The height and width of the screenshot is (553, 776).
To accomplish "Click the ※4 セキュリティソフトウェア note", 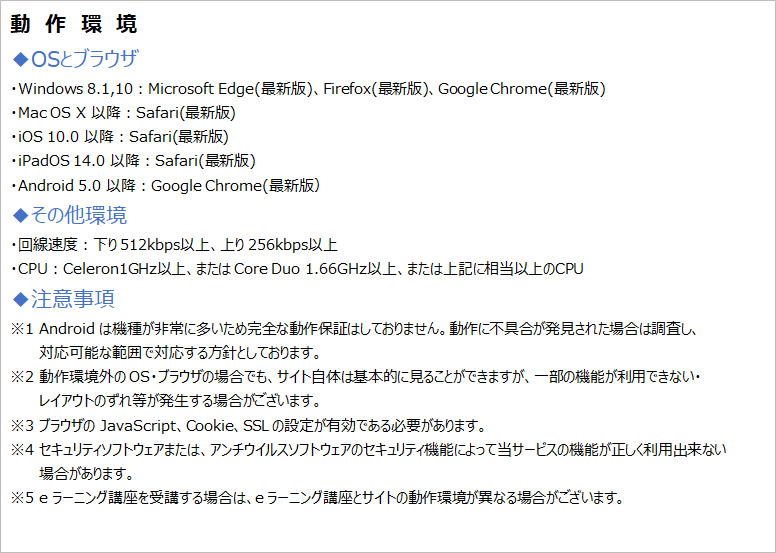I will tap(369, 461).
